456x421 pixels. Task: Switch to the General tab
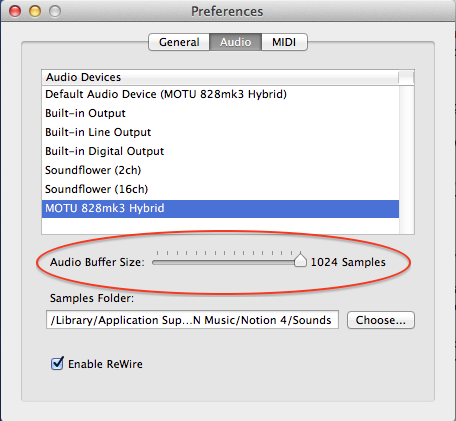point(179,42)
